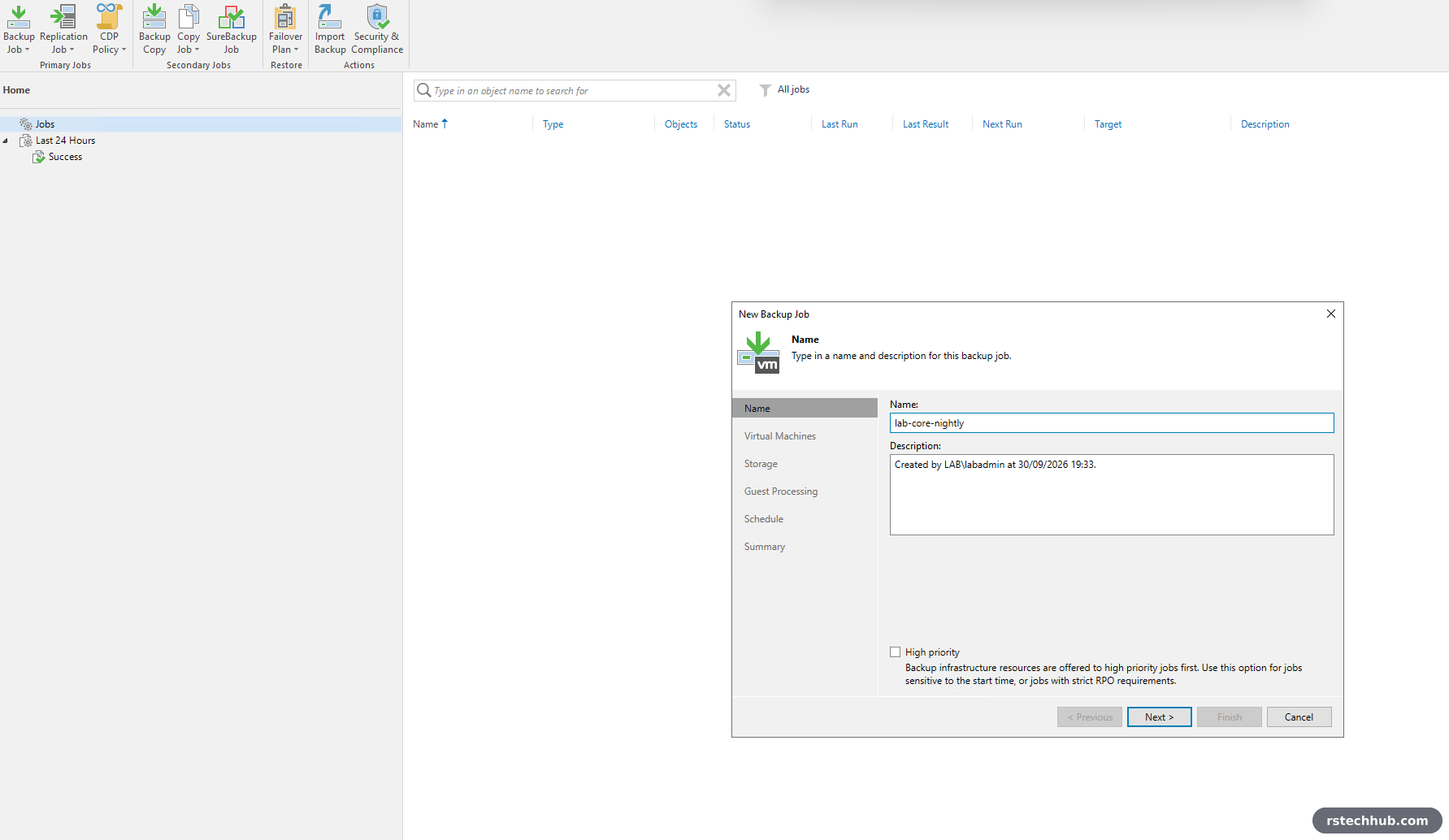Viewport: 1449px width, 840px height.
Task: Toggle the High priority checkbox
Action: point(895,652)
